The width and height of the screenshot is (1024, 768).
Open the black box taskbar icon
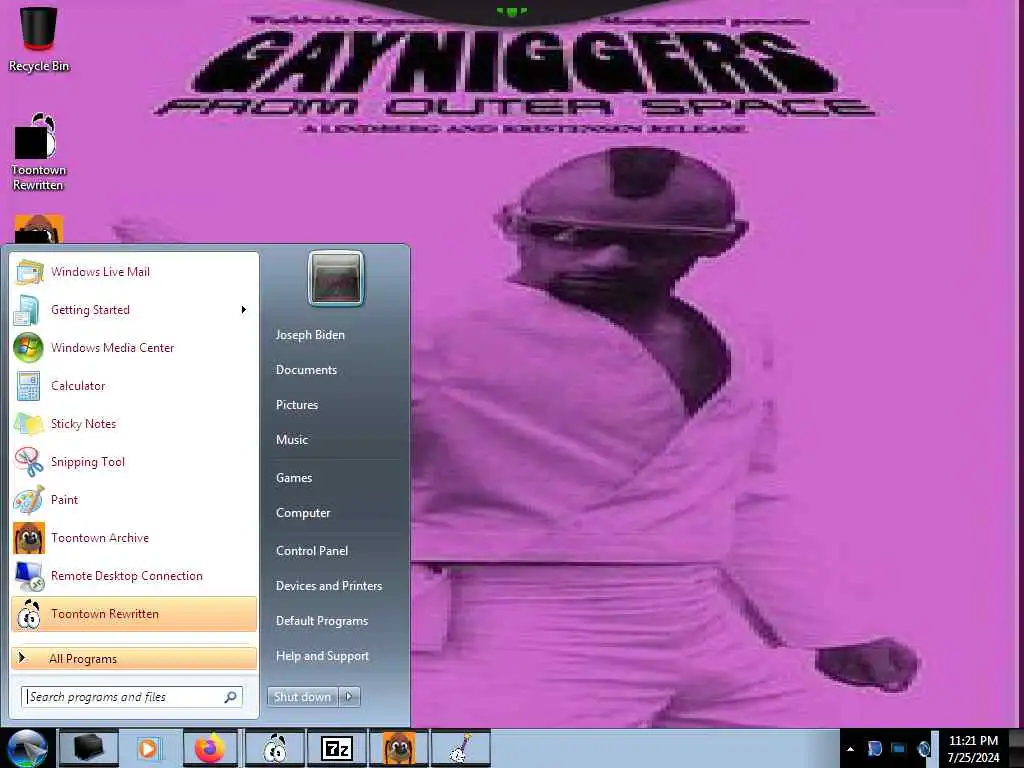pos(89,748)
